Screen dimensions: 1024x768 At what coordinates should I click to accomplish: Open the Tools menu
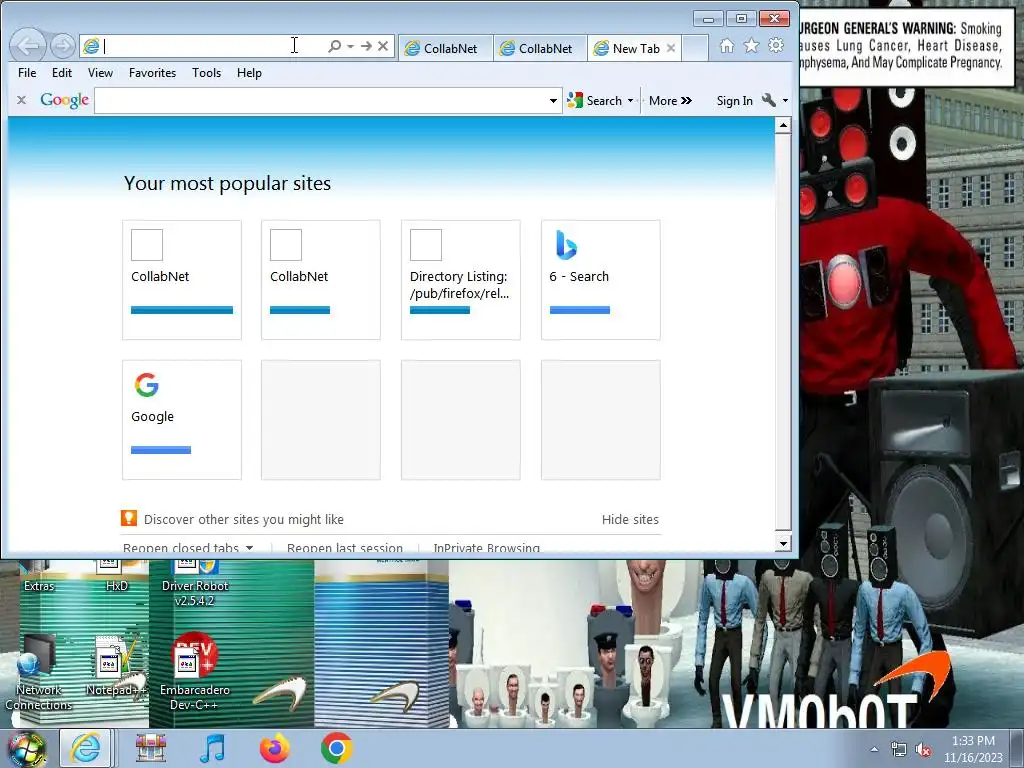(x=206, y=72)
